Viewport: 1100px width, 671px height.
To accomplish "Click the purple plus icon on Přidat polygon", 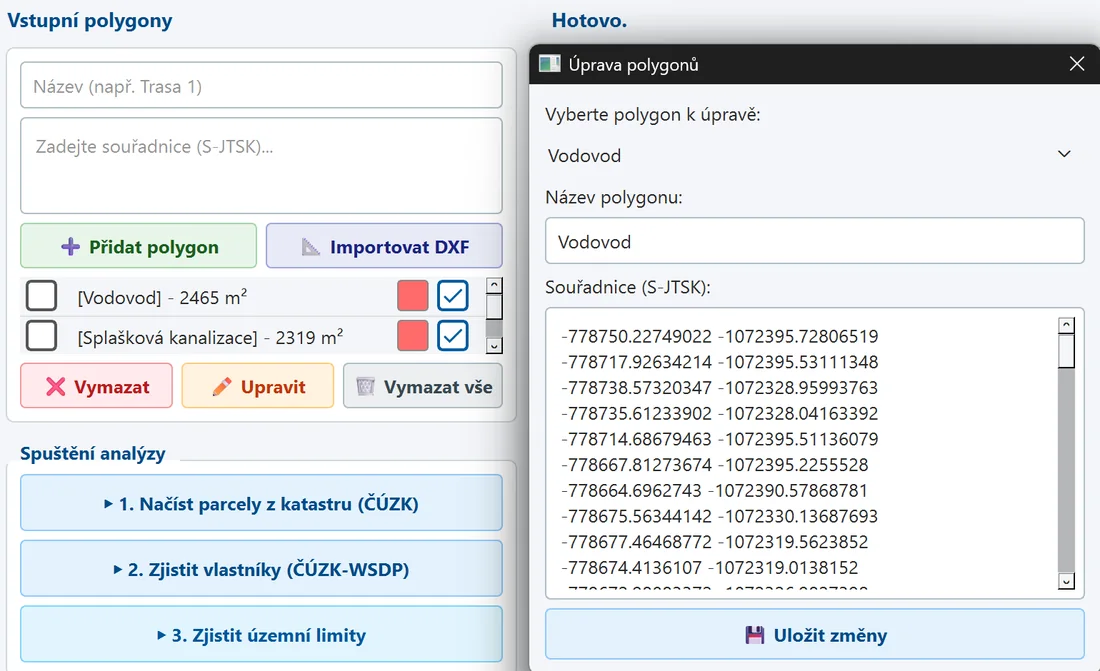I will tap(70, 246).
